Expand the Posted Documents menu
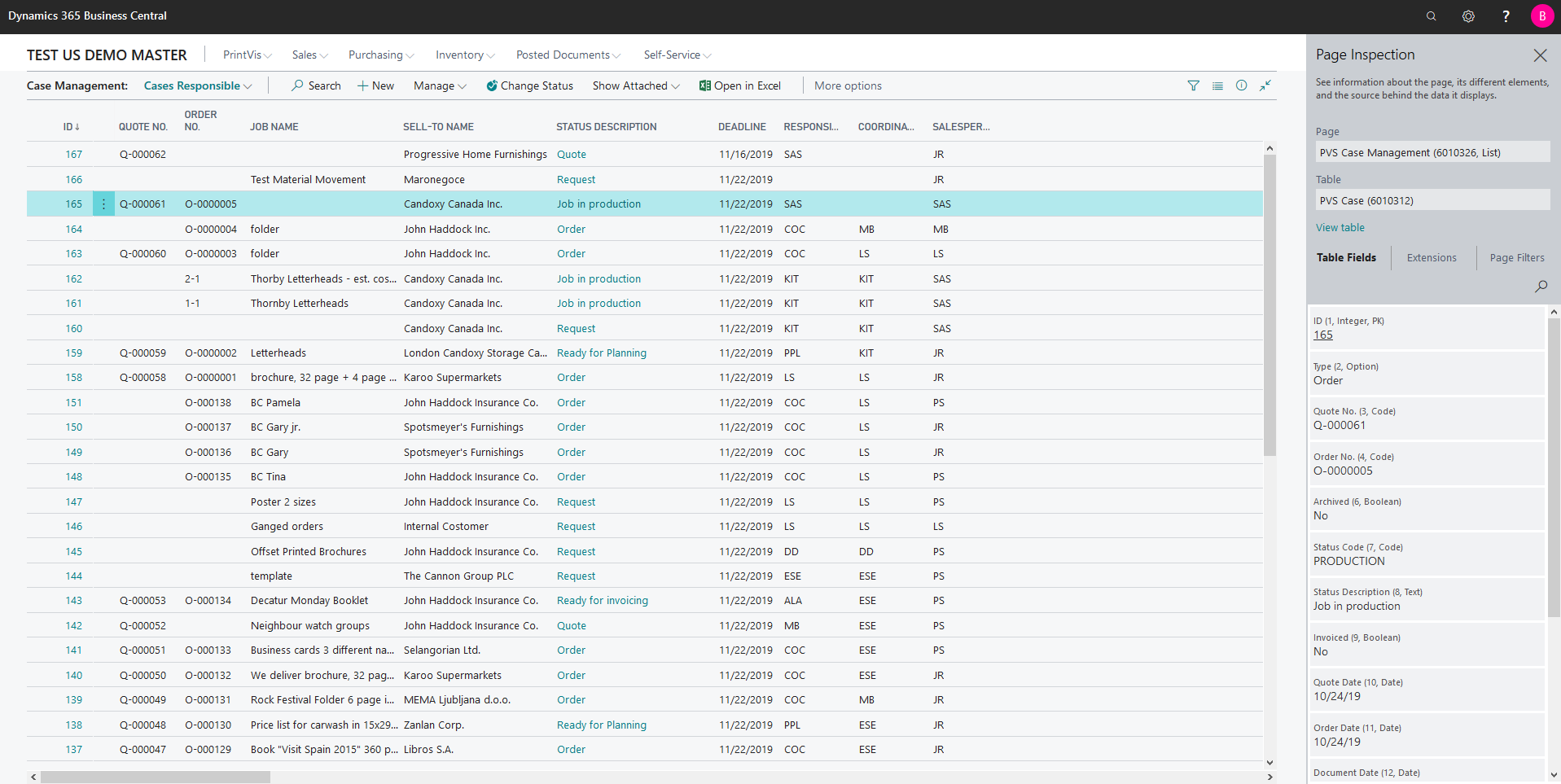This screenshot has width=1561, height=784. (568, 55)
